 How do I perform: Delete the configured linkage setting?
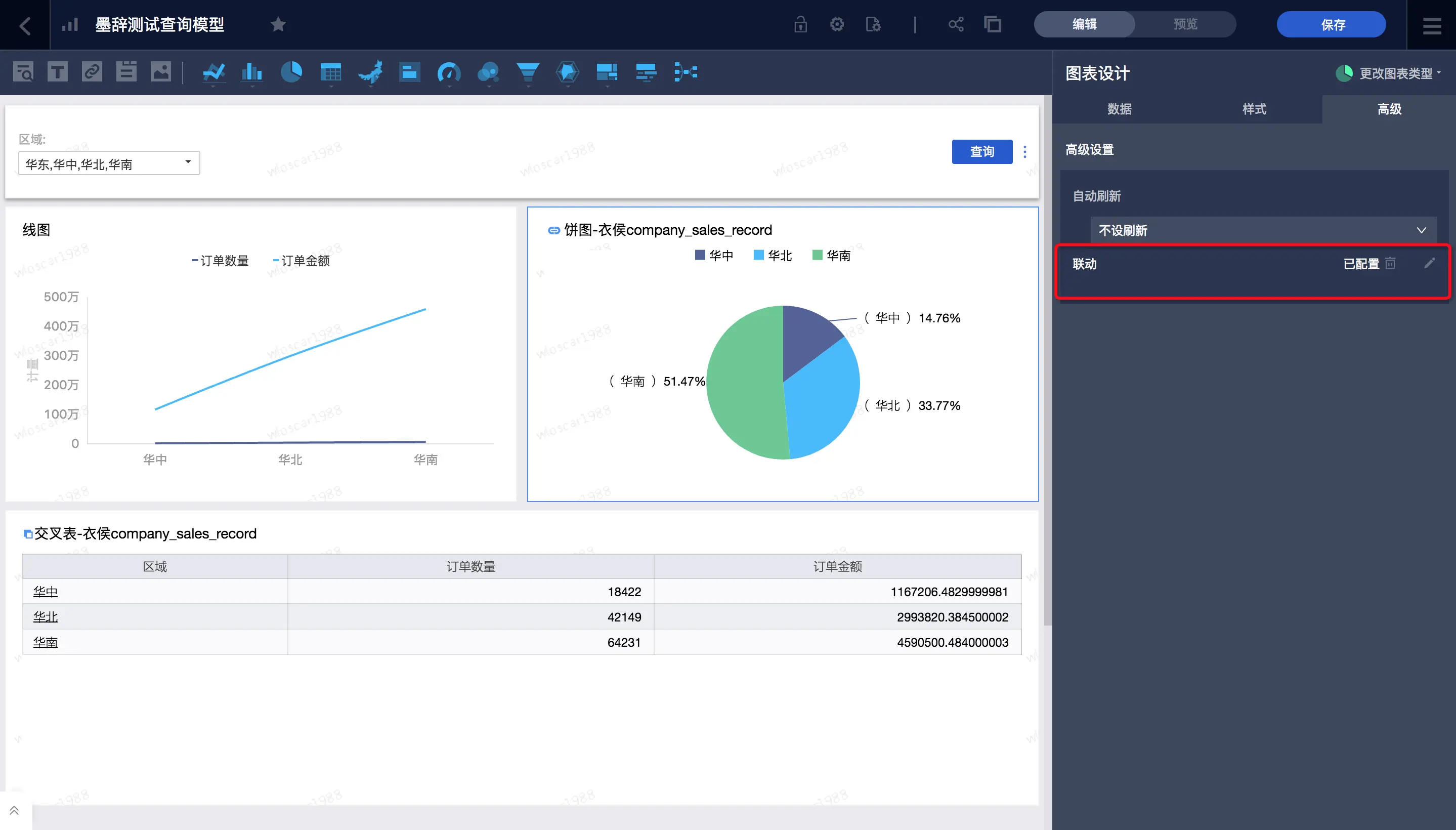pos(1390,263)
